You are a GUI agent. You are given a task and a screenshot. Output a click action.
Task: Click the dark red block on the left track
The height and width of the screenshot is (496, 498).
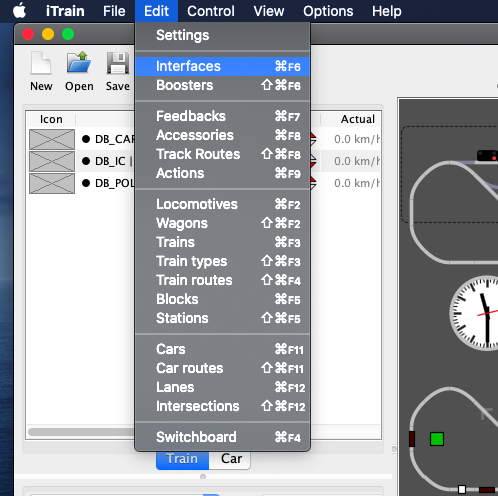(412, 439)
